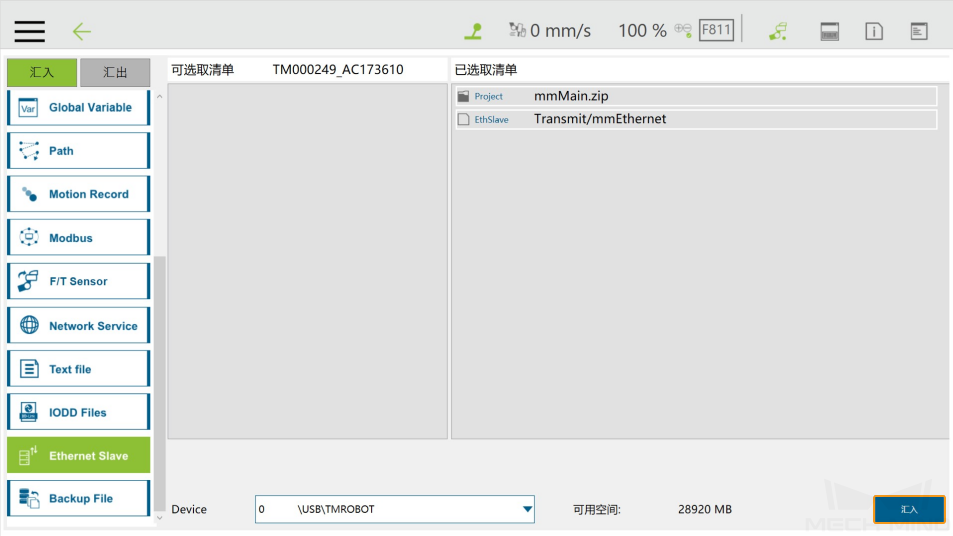Click the F811 status box

tap(716, 30)
